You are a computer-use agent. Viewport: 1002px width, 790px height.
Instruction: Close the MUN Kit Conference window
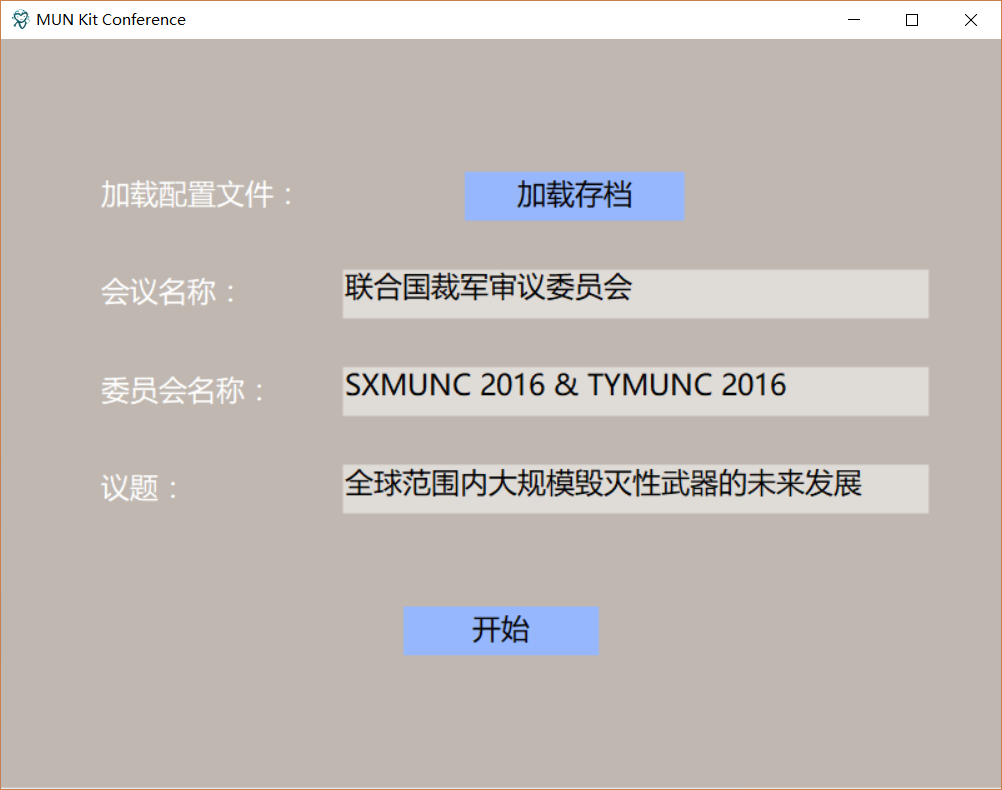pos(970,20)
